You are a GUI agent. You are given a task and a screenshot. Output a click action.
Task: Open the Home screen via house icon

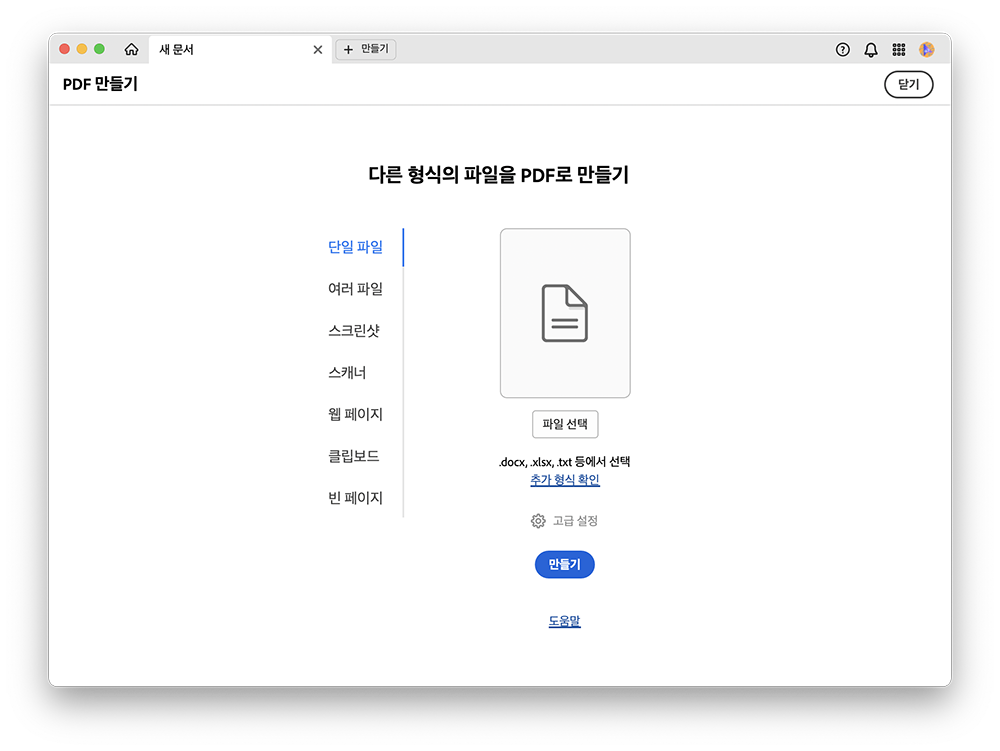pos(131,48)
